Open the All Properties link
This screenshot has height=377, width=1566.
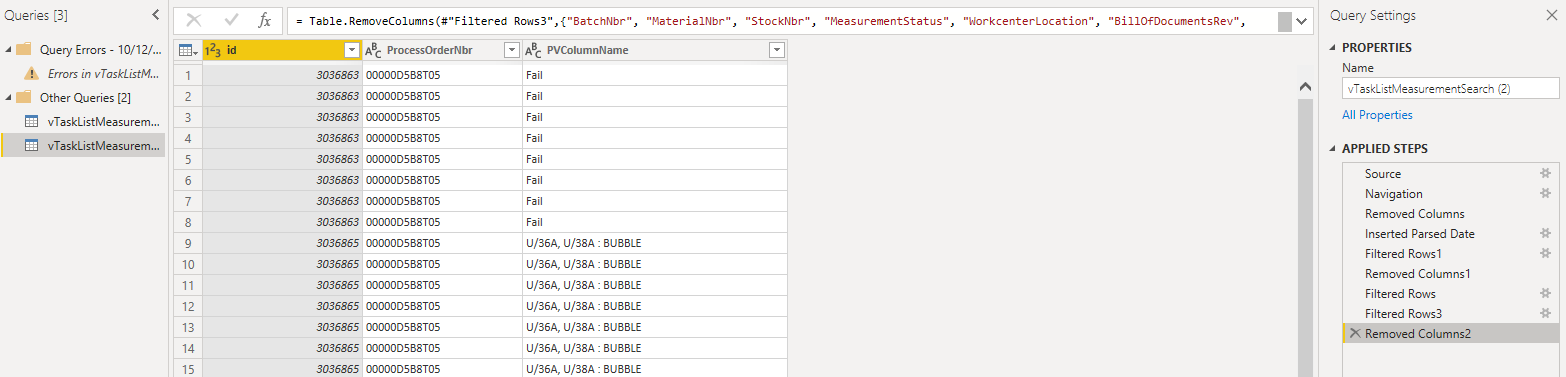coord(1377,115)
